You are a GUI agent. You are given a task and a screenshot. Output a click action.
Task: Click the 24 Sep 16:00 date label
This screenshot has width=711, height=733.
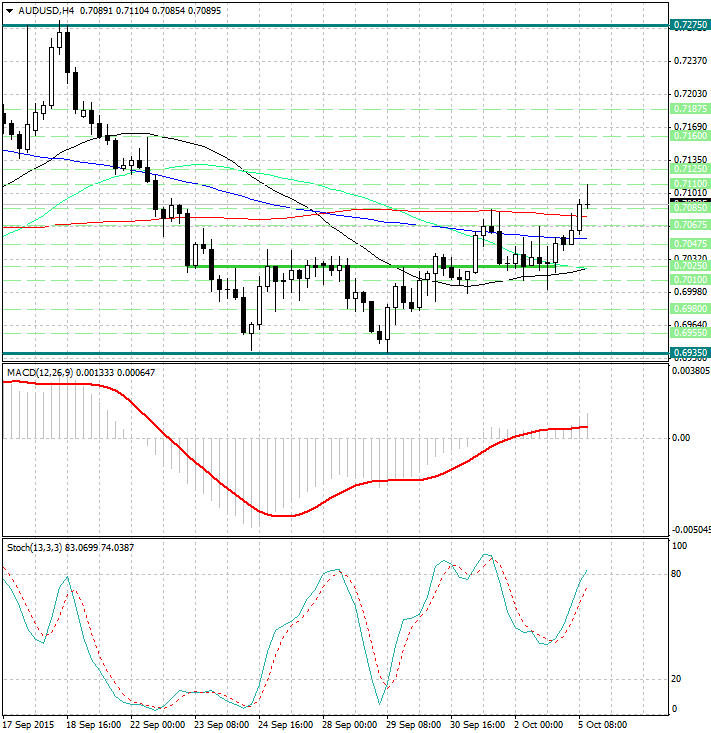point(283,723)
